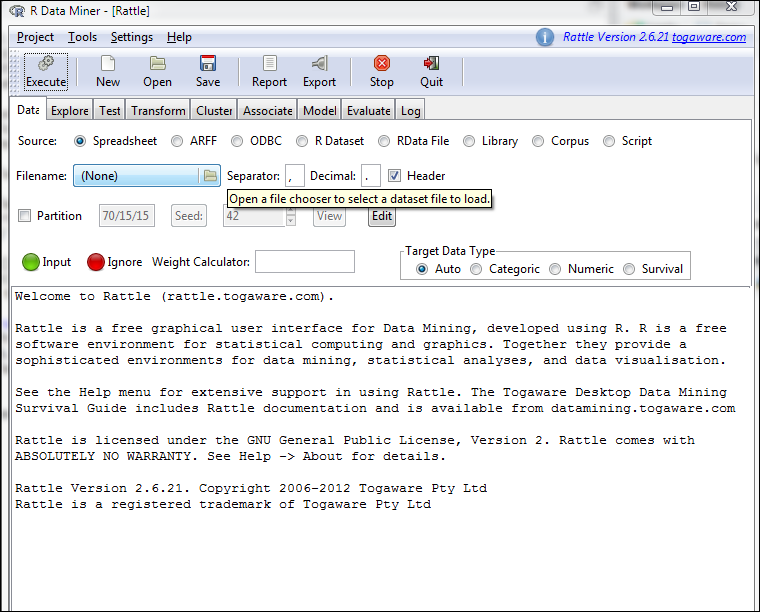The height and width of the screenshot is (612, 760).
Task: Open the togaware.com link
Action: pyautogui.click(x=709, y=37)
